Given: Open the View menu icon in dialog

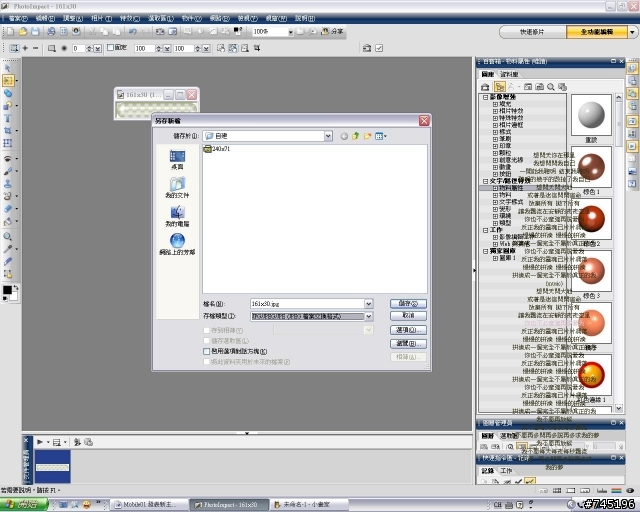Looking at the screenshot, I should pos(380,136).
